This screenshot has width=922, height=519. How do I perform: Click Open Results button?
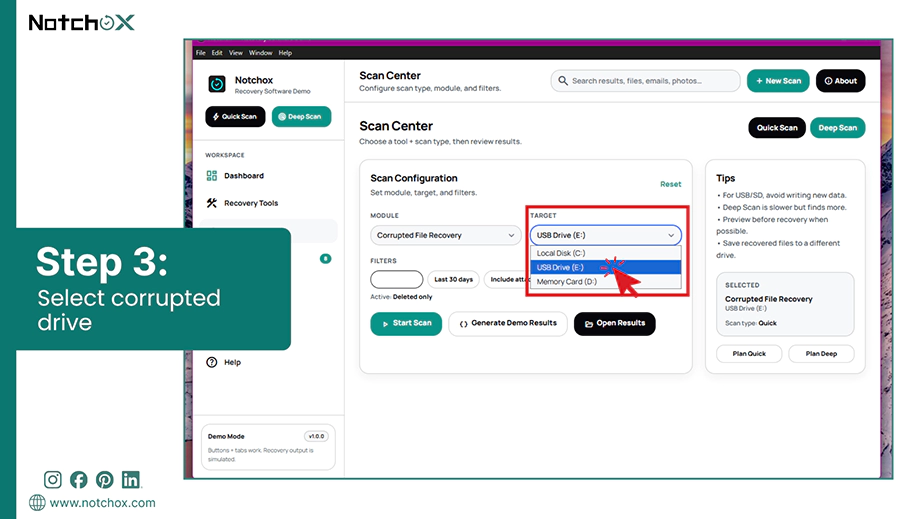click(x=614, y=323)
